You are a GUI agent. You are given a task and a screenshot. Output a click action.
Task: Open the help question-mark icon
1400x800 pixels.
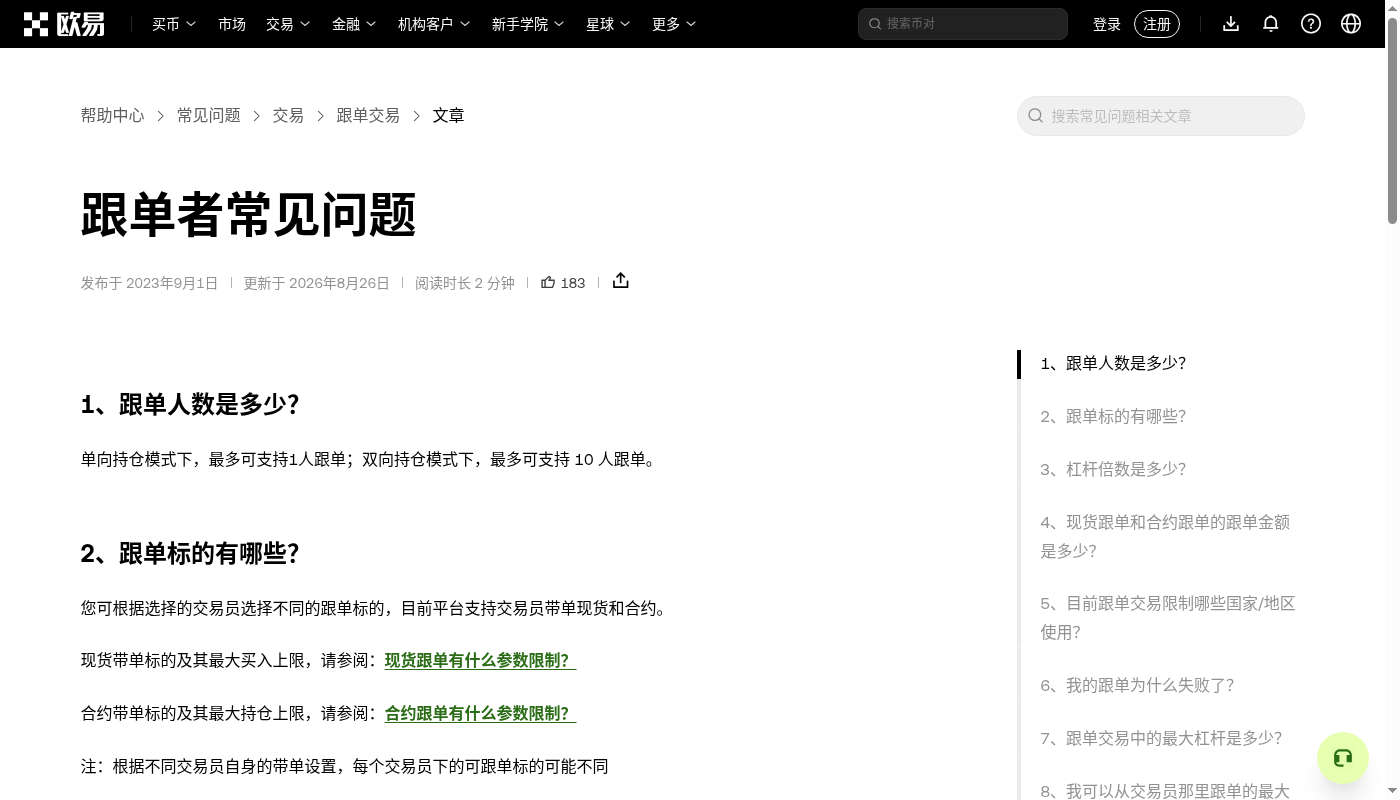click(1311, 24)
